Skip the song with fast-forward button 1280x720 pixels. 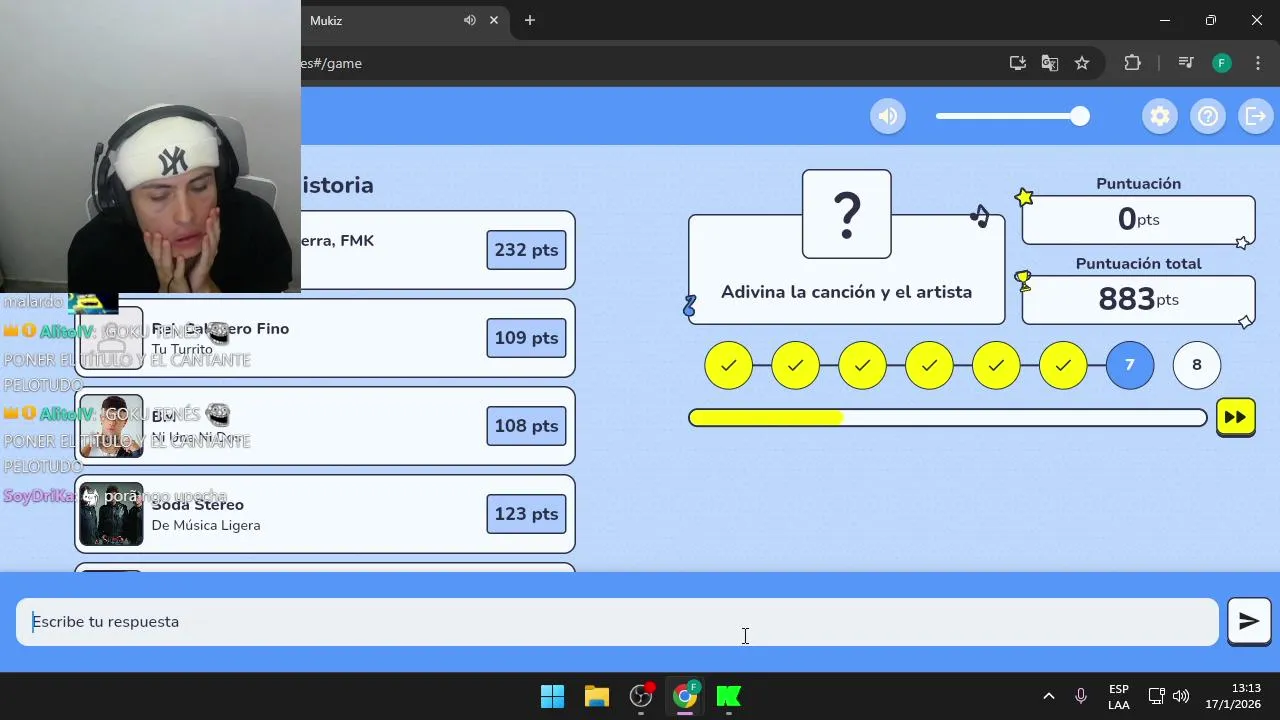(x=1236, y=417)
